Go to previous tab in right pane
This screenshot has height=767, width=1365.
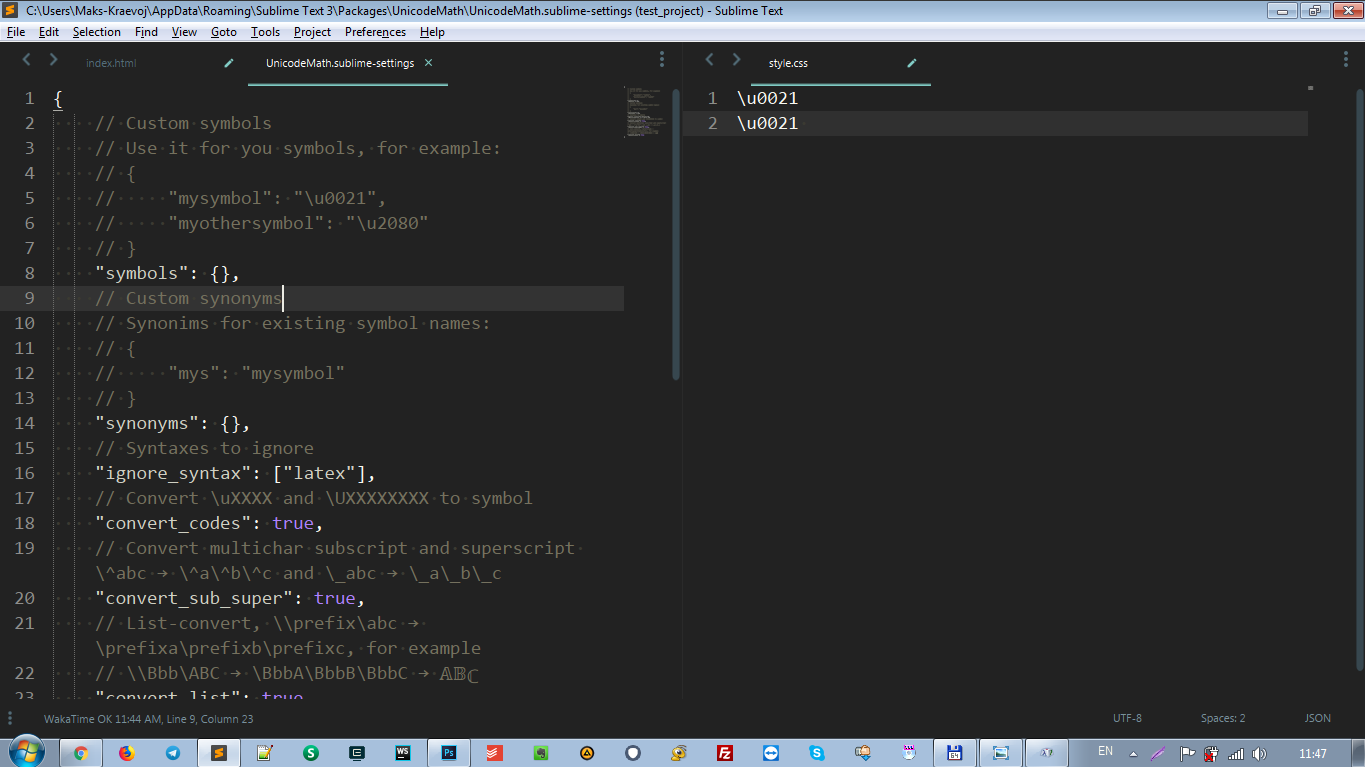[x=710, y=60]
